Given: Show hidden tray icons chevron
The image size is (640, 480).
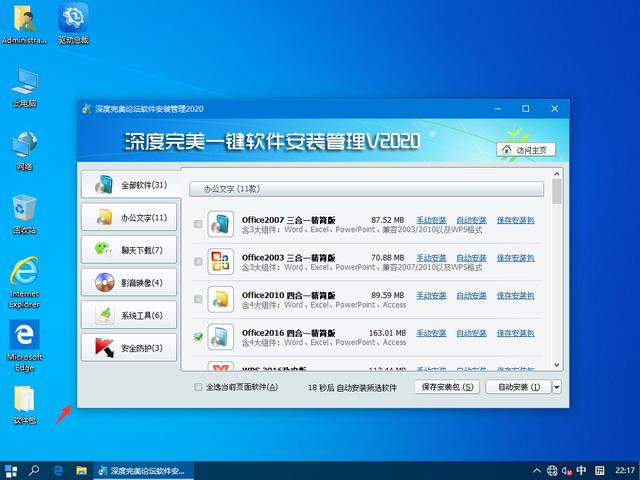Looking at the screenshot, I should 537,471.
